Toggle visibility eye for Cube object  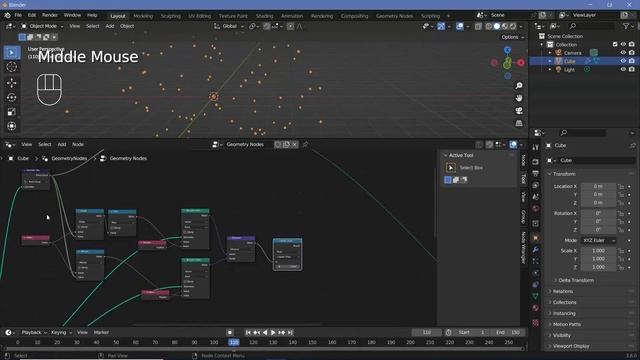point(623,61)
